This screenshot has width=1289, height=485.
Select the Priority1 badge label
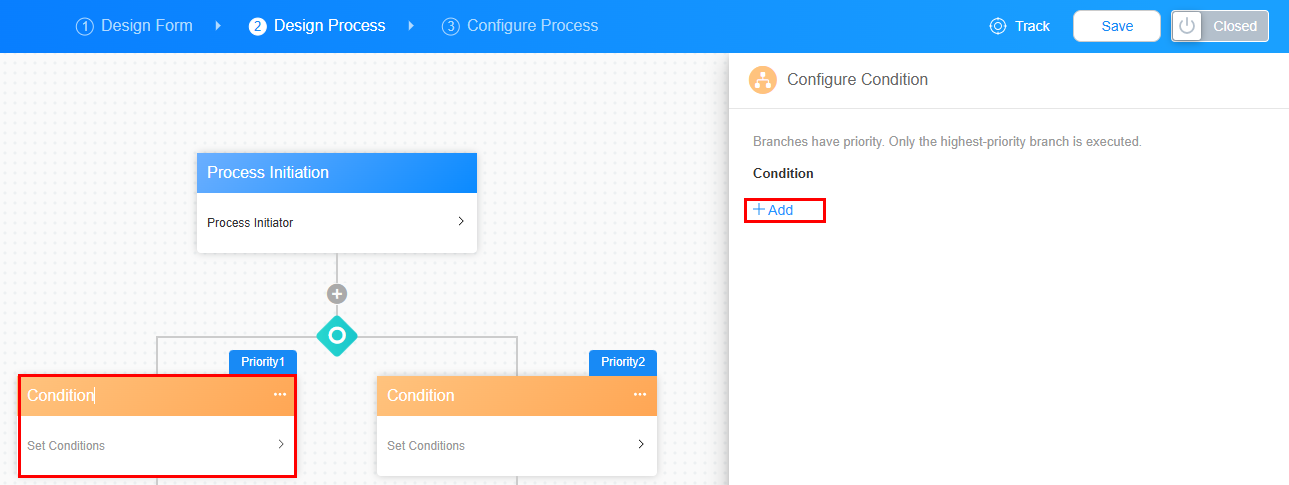pos(263,362)
